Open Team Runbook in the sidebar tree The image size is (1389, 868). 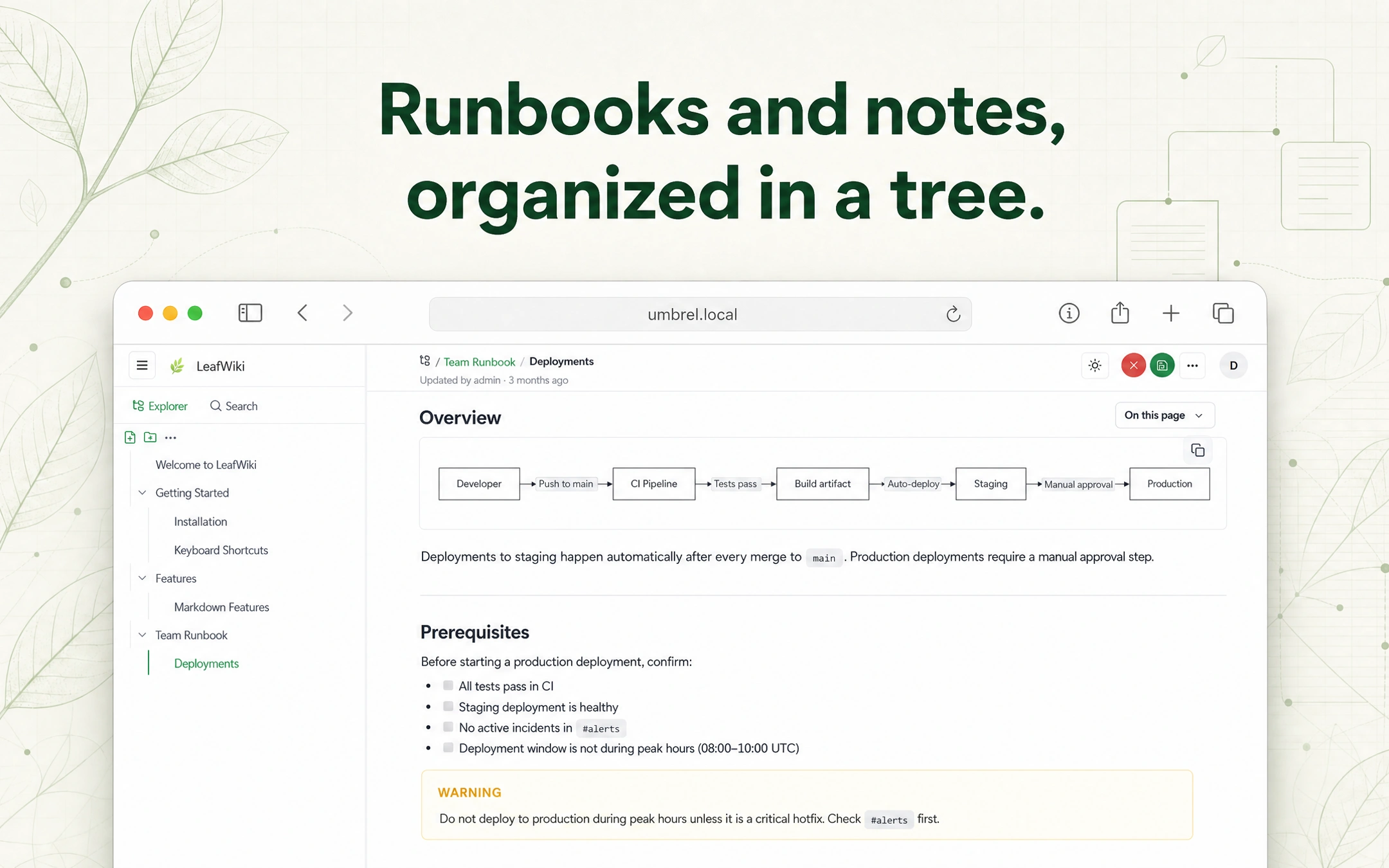click(191, 635)
